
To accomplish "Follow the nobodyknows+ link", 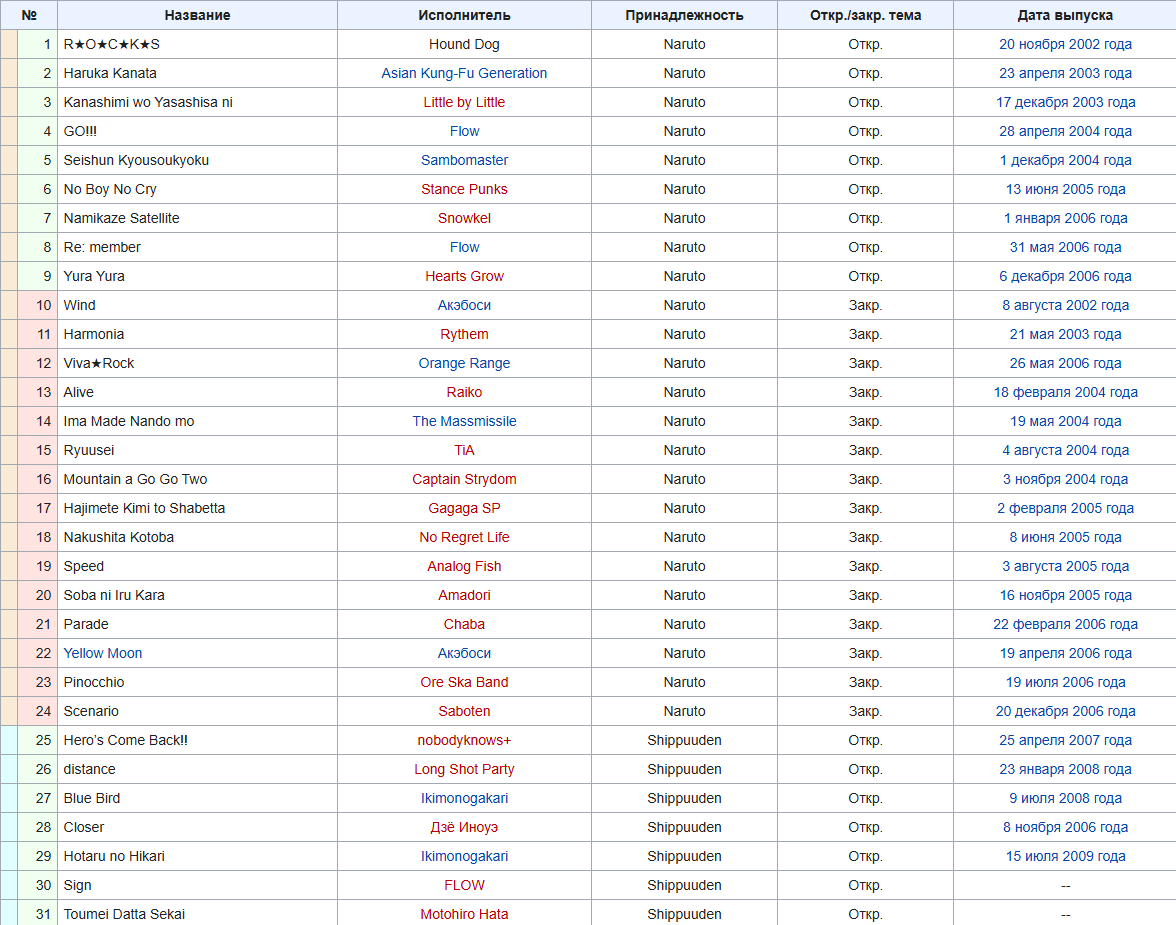I will pos(464,740).
